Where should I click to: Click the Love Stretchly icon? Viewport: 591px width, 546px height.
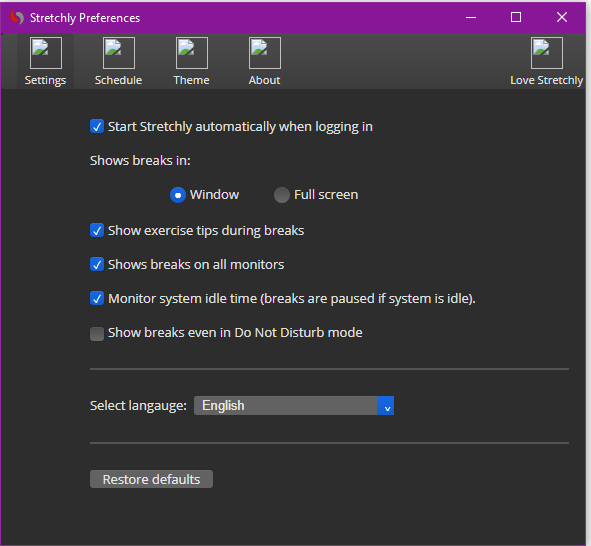[547, 53]
